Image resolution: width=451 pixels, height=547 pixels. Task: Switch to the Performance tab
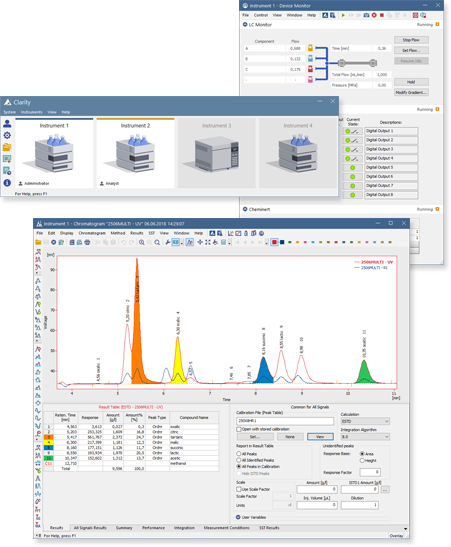click(153, 528)
